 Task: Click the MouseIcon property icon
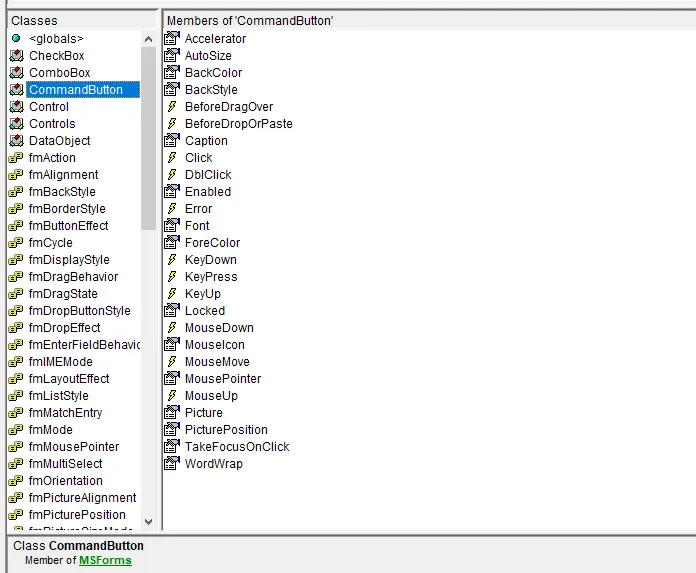click(172, 344)
